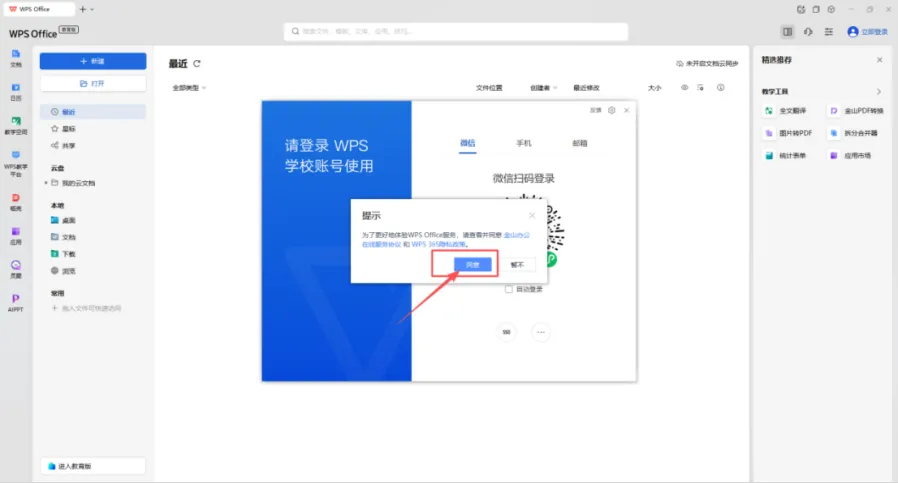The image size is (898, 483).
Task: Switch to 邮箱 login tab
Action: 580,143
